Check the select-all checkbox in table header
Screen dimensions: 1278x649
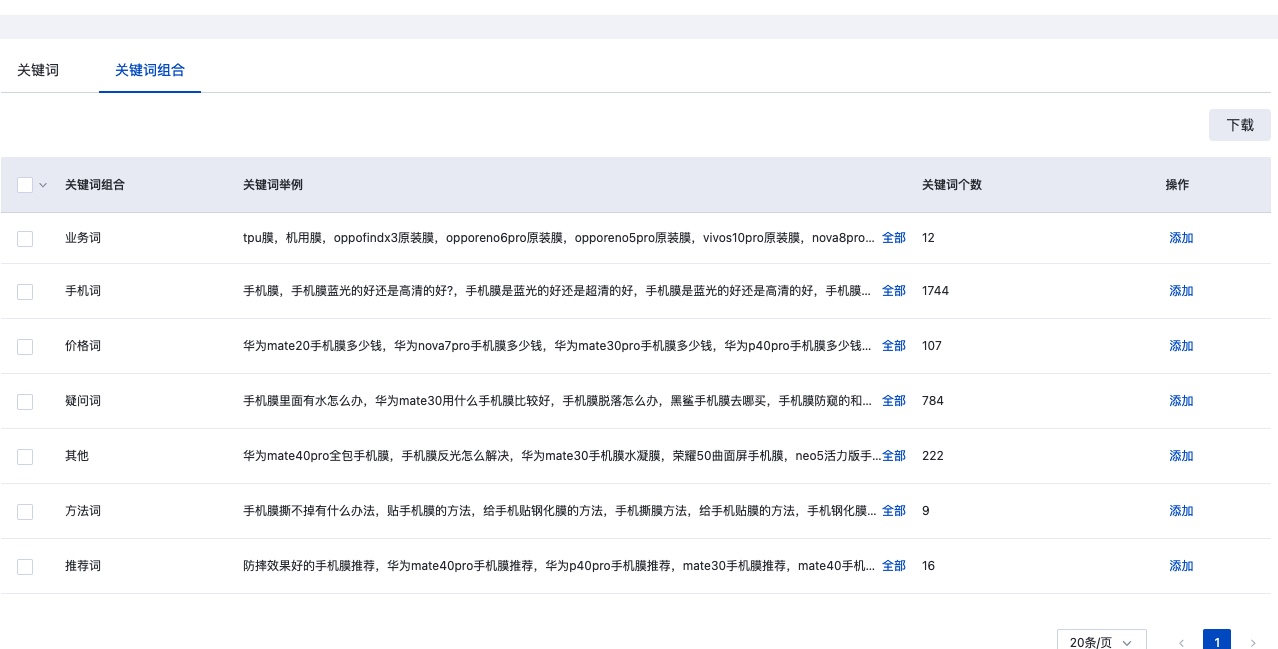click(24, 185)
